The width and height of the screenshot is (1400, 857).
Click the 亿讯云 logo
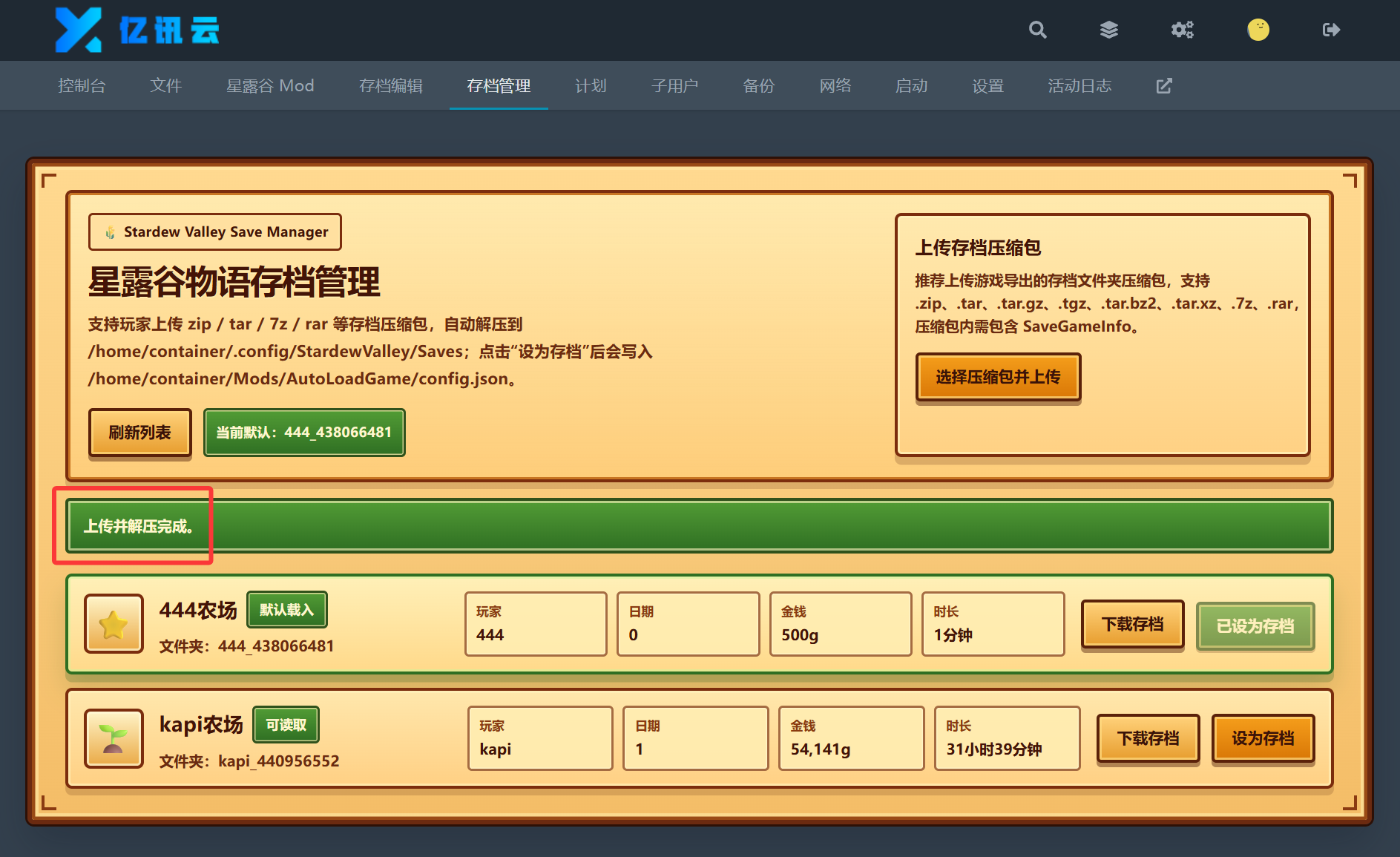tap(137, 30)
